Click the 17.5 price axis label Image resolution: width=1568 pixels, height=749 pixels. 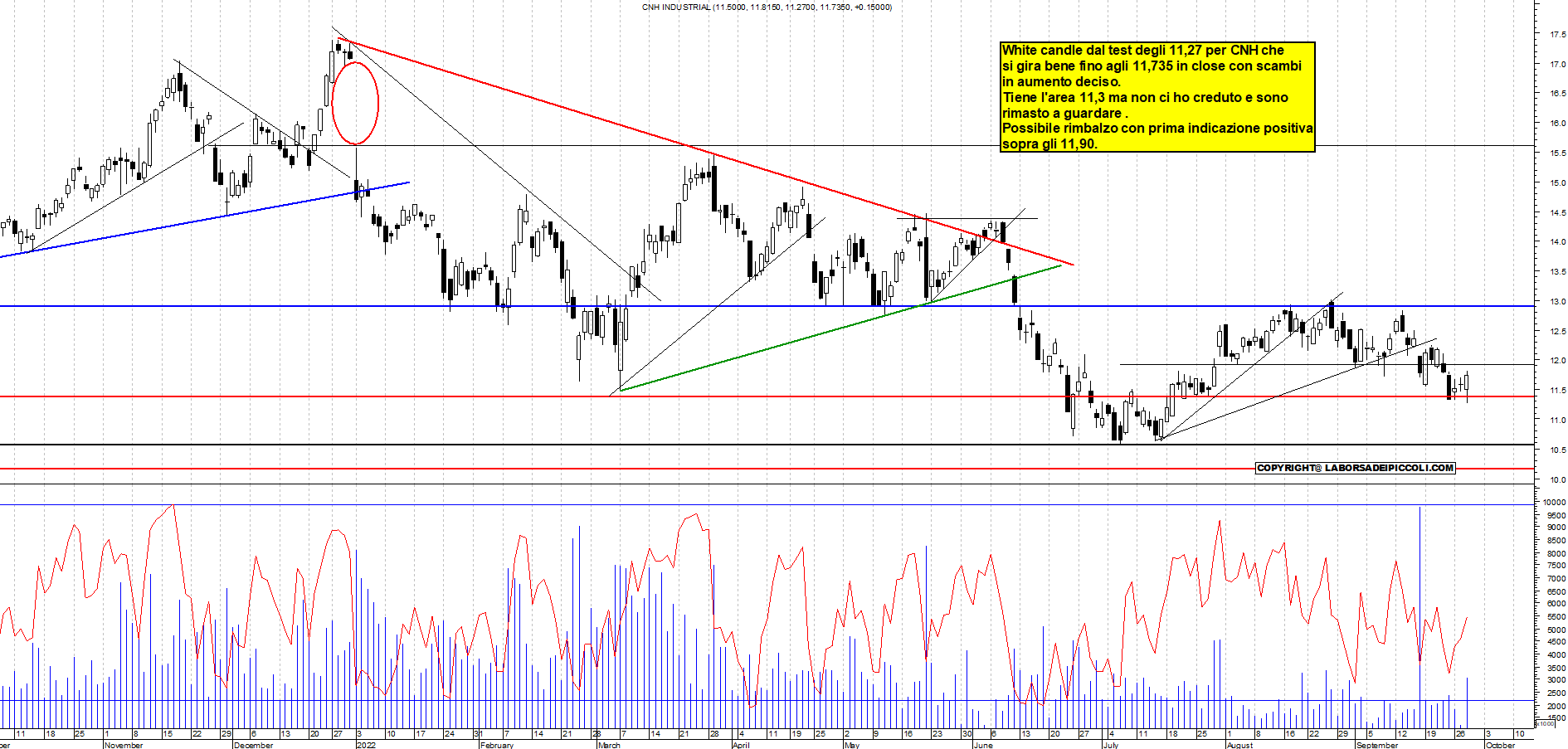coord(1557,35)
